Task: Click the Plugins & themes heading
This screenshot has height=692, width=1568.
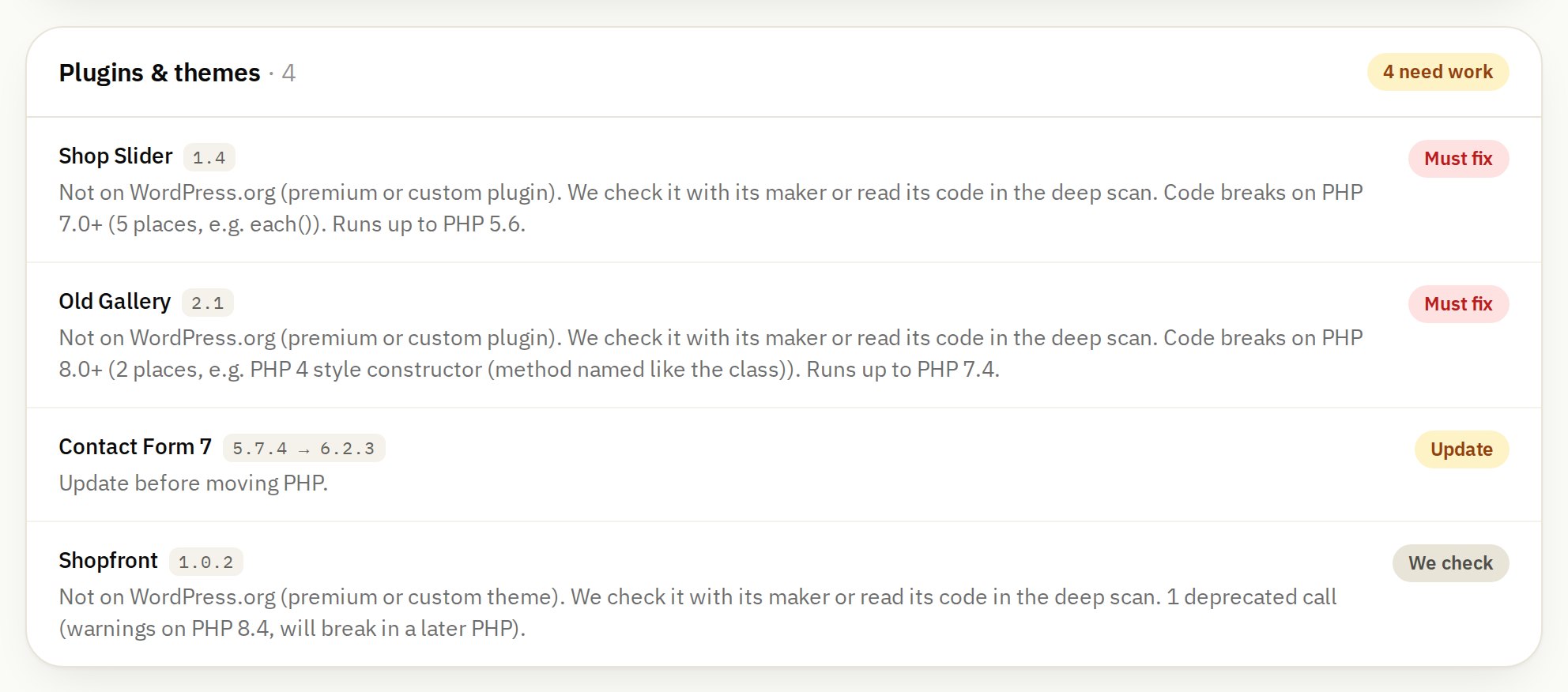Action: [159, 73]
